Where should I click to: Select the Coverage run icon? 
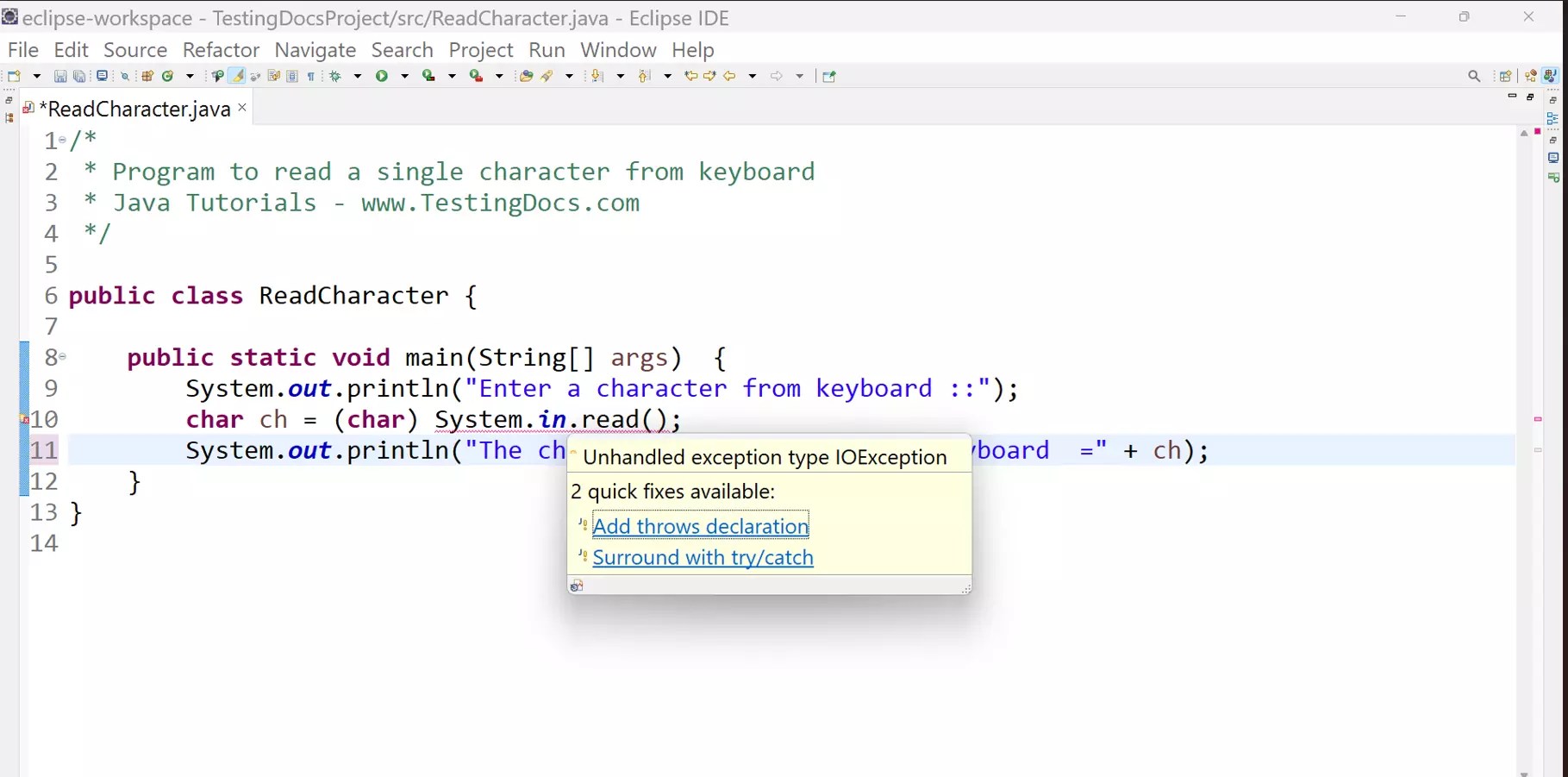428,76
